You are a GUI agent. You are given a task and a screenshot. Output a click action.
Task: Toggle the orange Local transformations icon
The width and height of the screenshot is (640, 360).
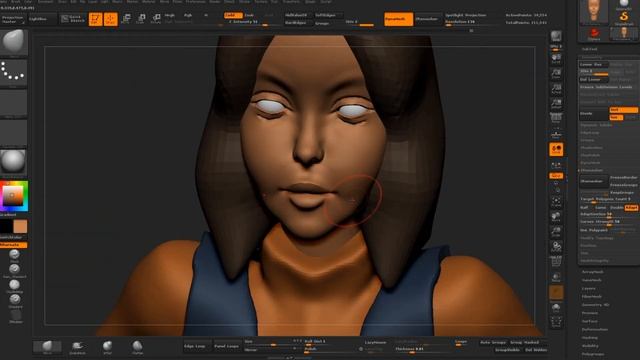[556, 149]
